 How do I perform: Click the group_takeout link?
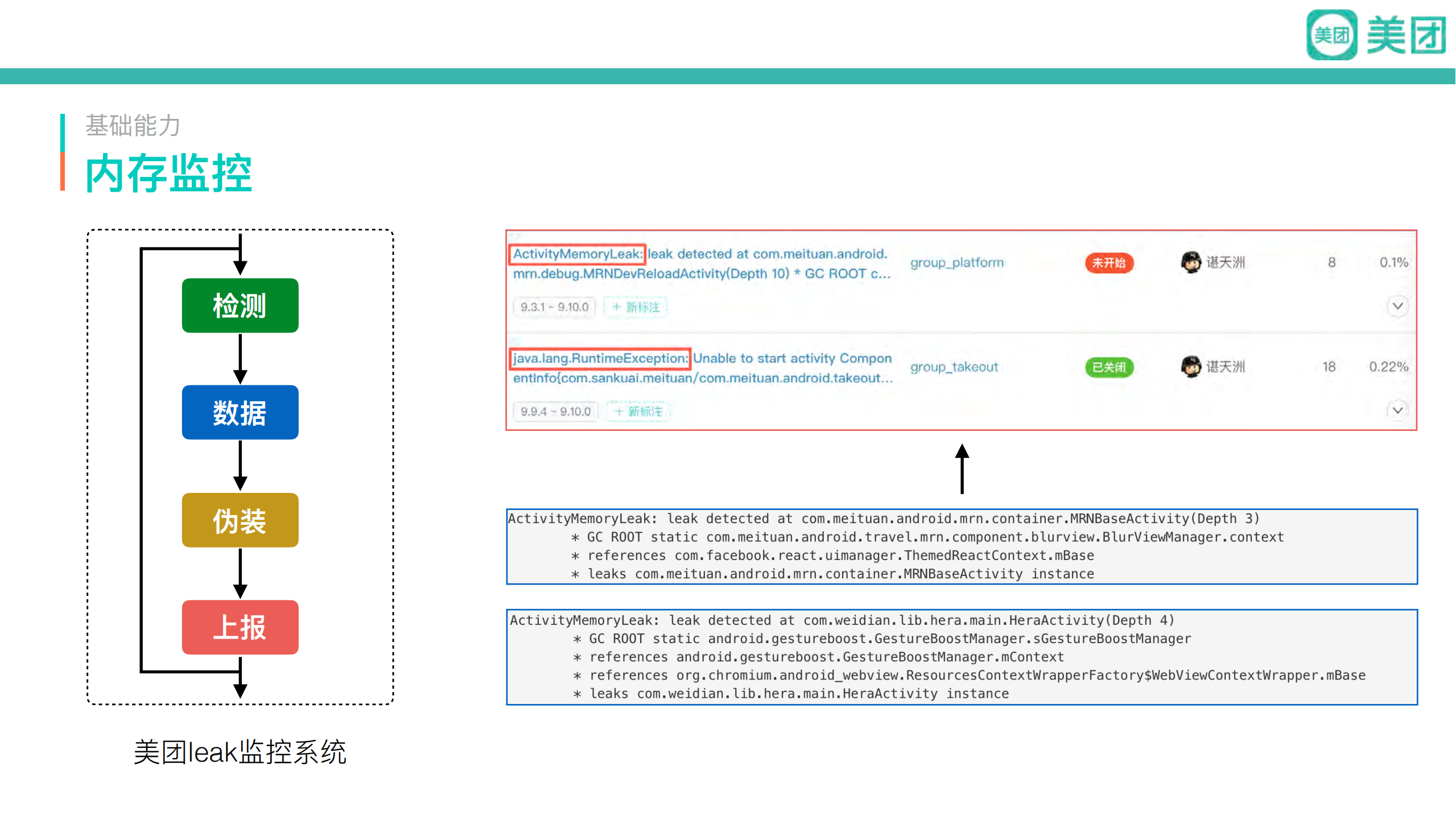pos(954,367)
